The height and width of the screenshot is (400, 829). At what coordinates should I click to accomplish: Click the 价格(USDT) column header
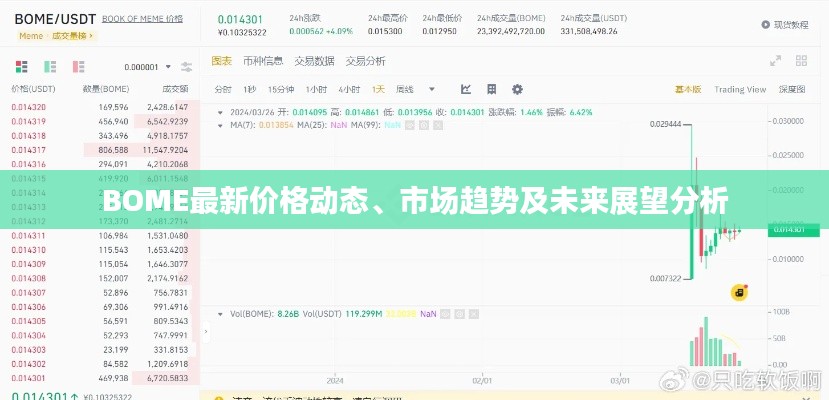pyautogui.click(x=33, y=89)
